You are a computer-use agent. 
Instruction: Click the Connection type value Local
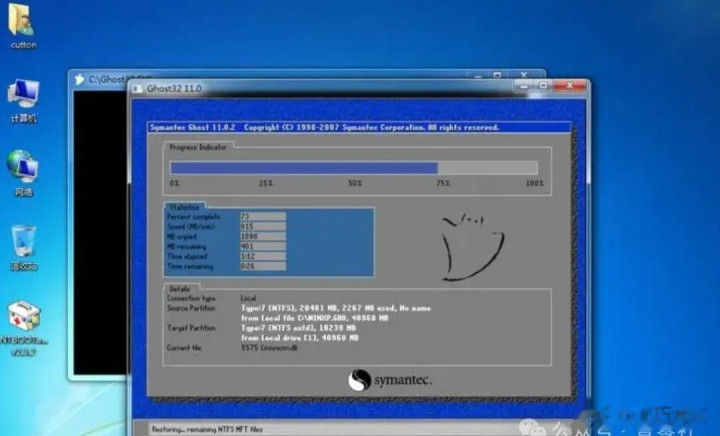[x=248, y=298]
